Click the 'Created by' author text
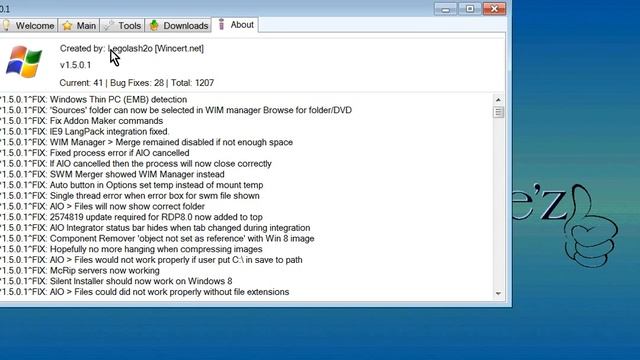This screenshot has width=640, height=360. coord(132,48)
